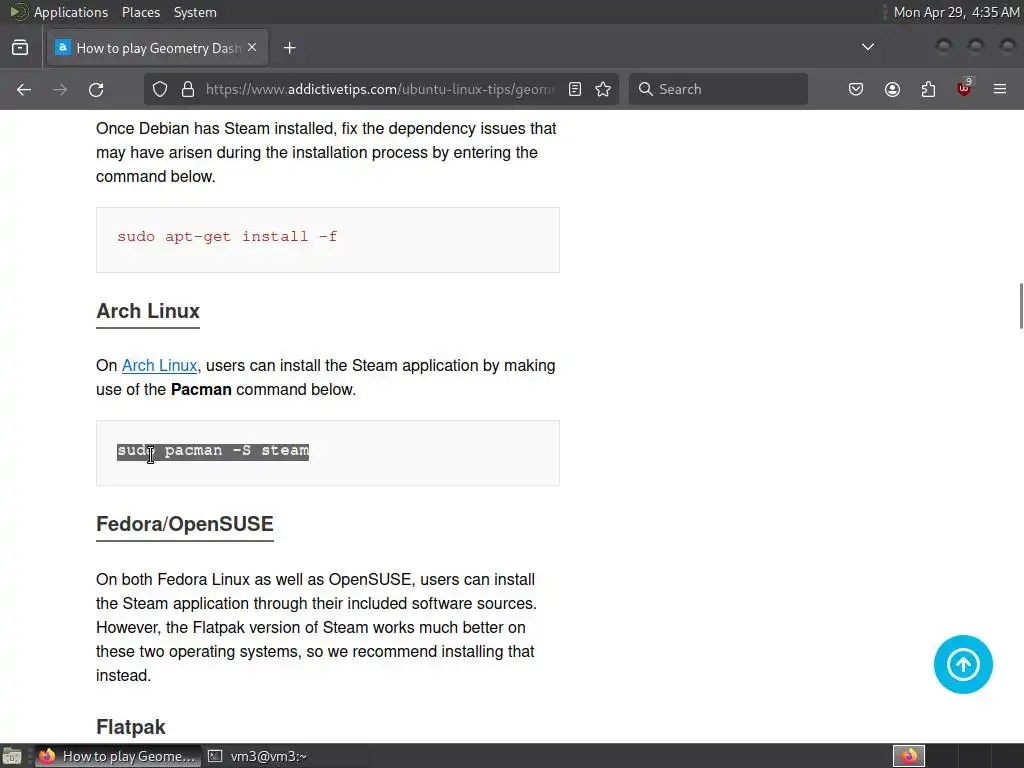This screenshot has height=768, width=1024.
Task: Reload the current page
Action: point(96,89)
